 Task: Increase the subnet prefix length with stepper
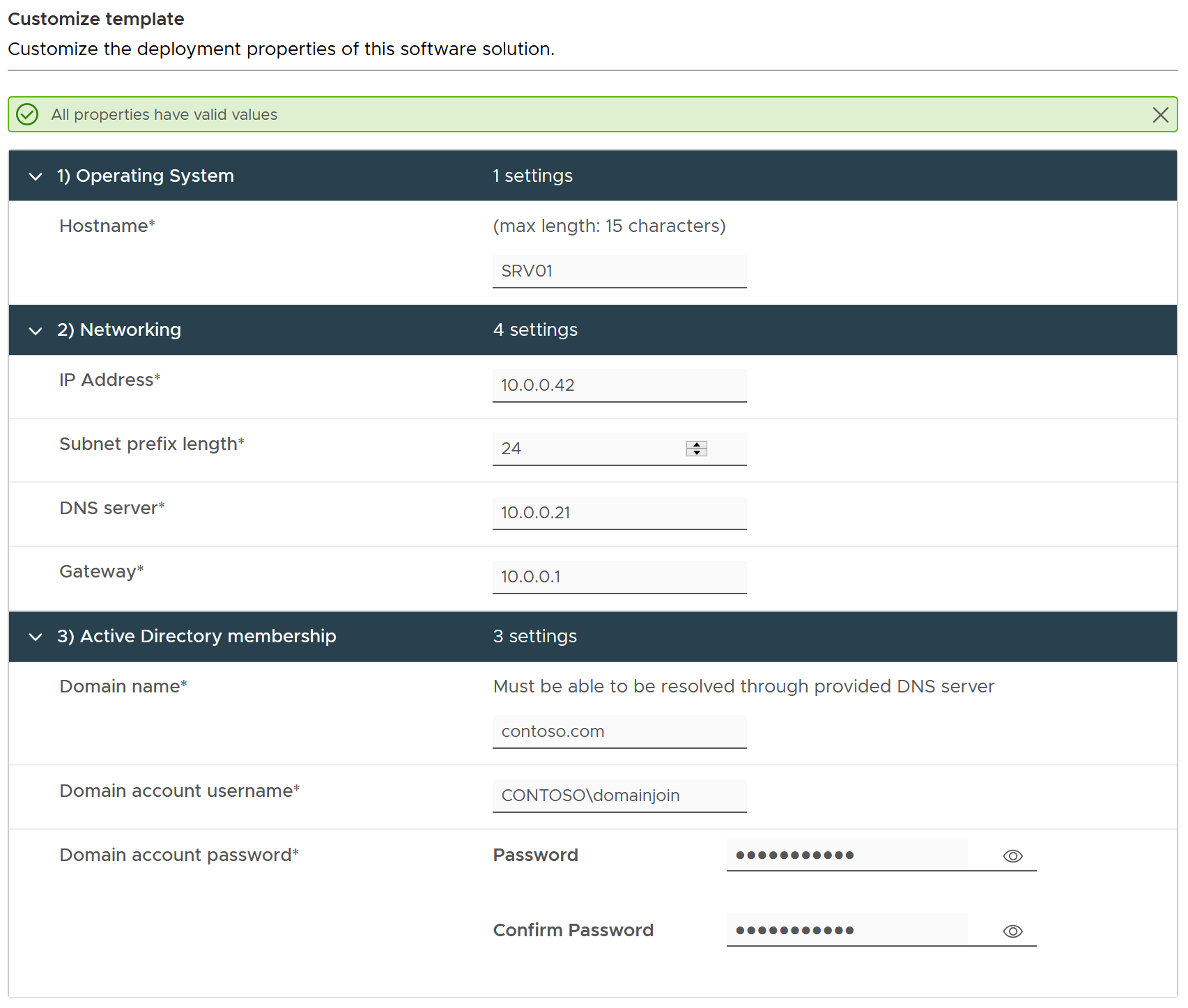coord(697,444)
